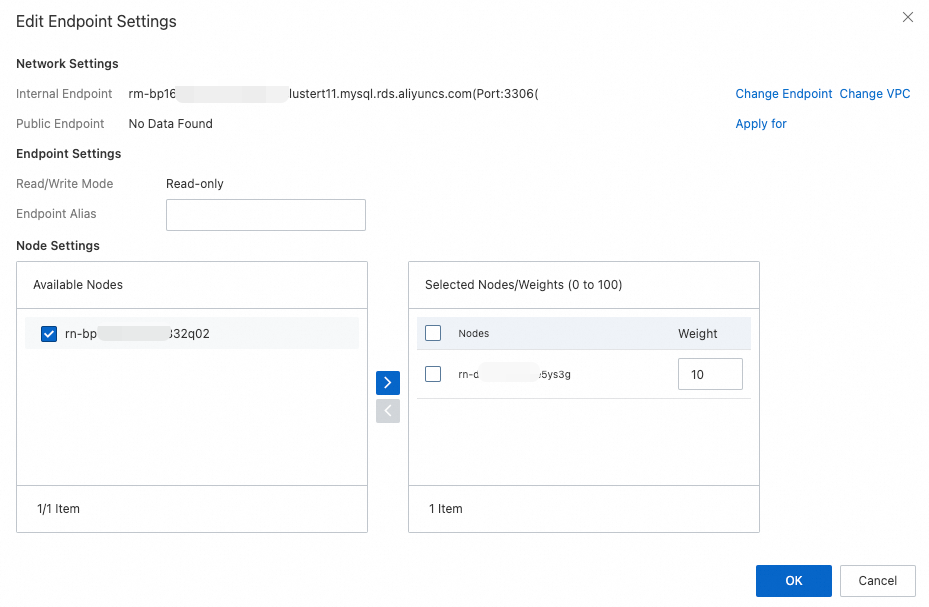Click the Change Endpoint link
Screen dimensions: 929x607
[783, 94]
